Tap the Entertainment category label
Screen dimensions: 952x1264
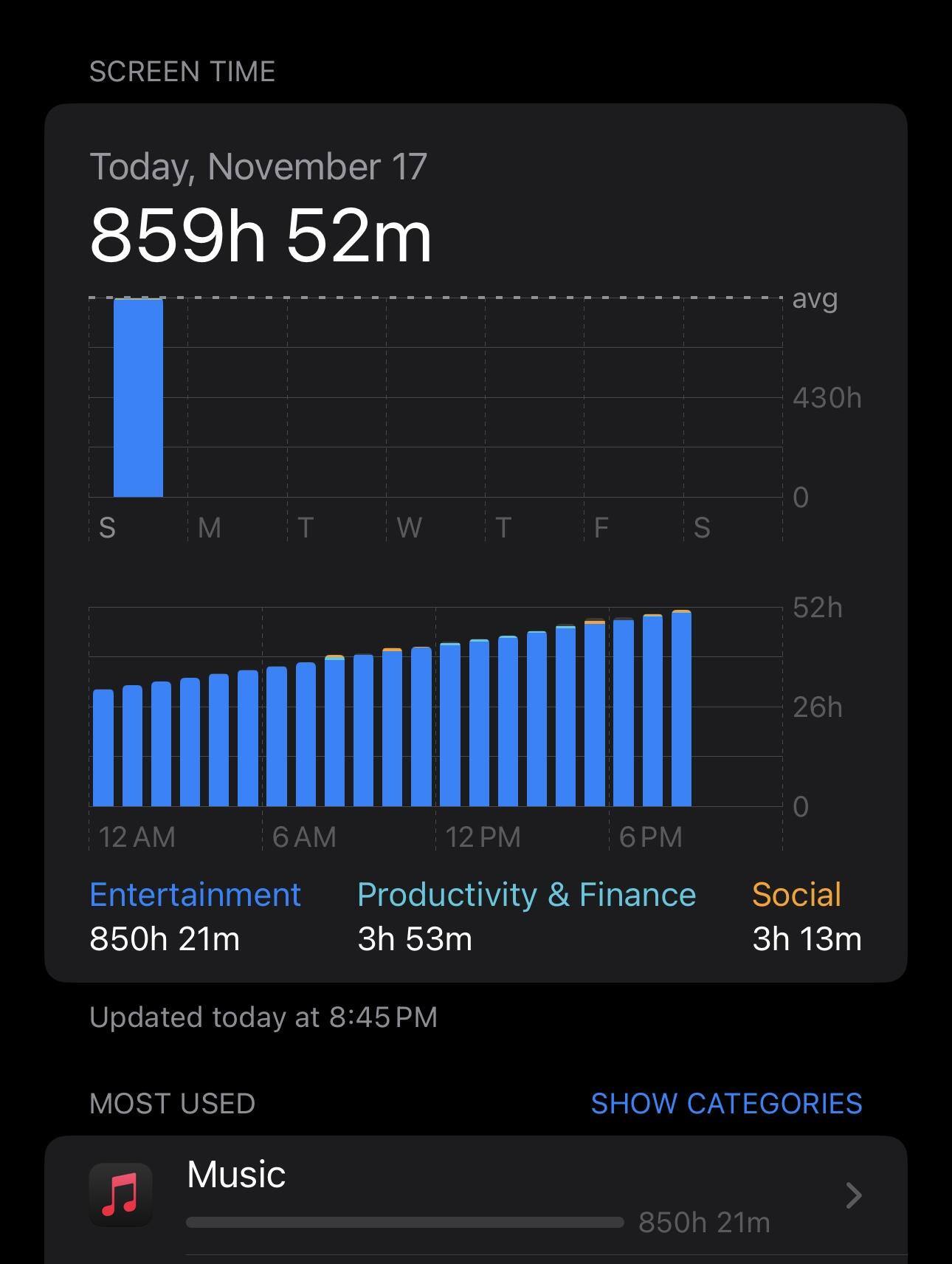point(195,895)
